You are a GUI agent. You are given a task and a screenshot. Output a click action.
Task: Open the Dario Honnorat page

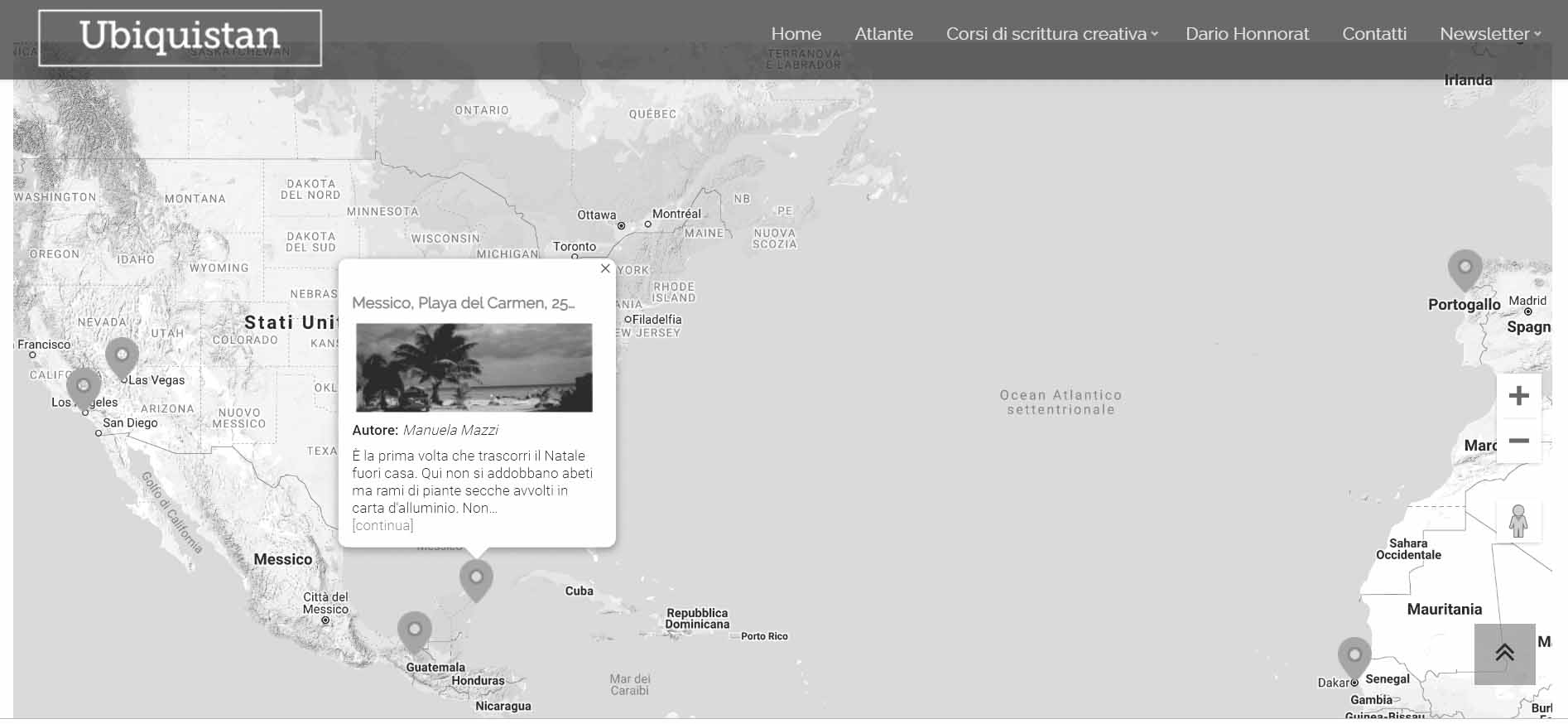point(1247,34)
